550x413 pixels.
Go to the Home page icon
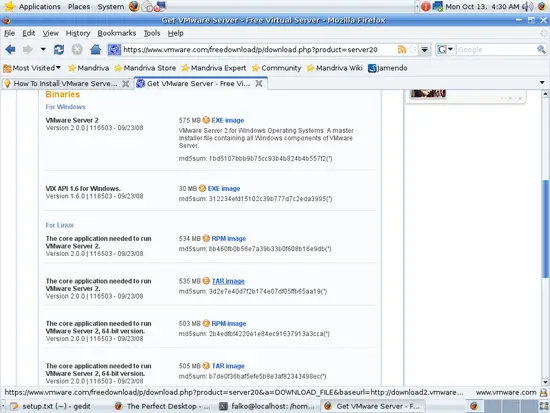pos(95,50)
